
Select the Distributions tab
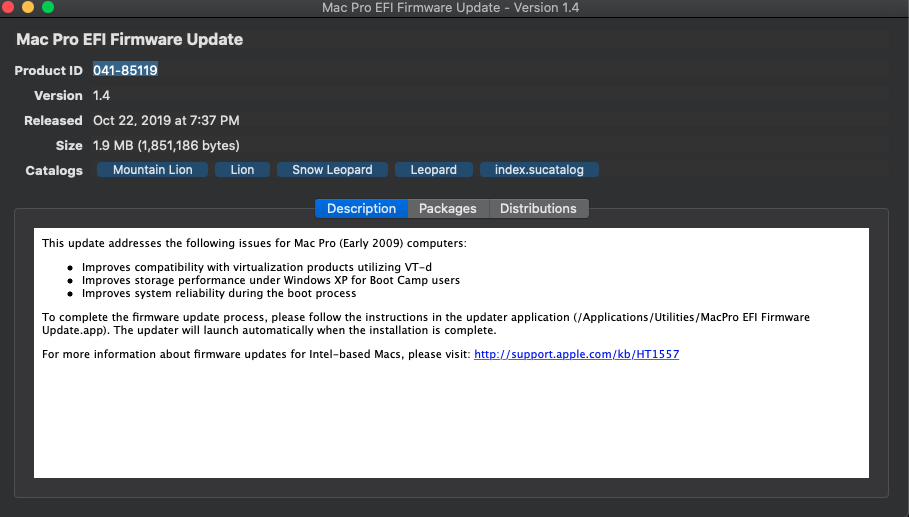(x=538, y=208)
